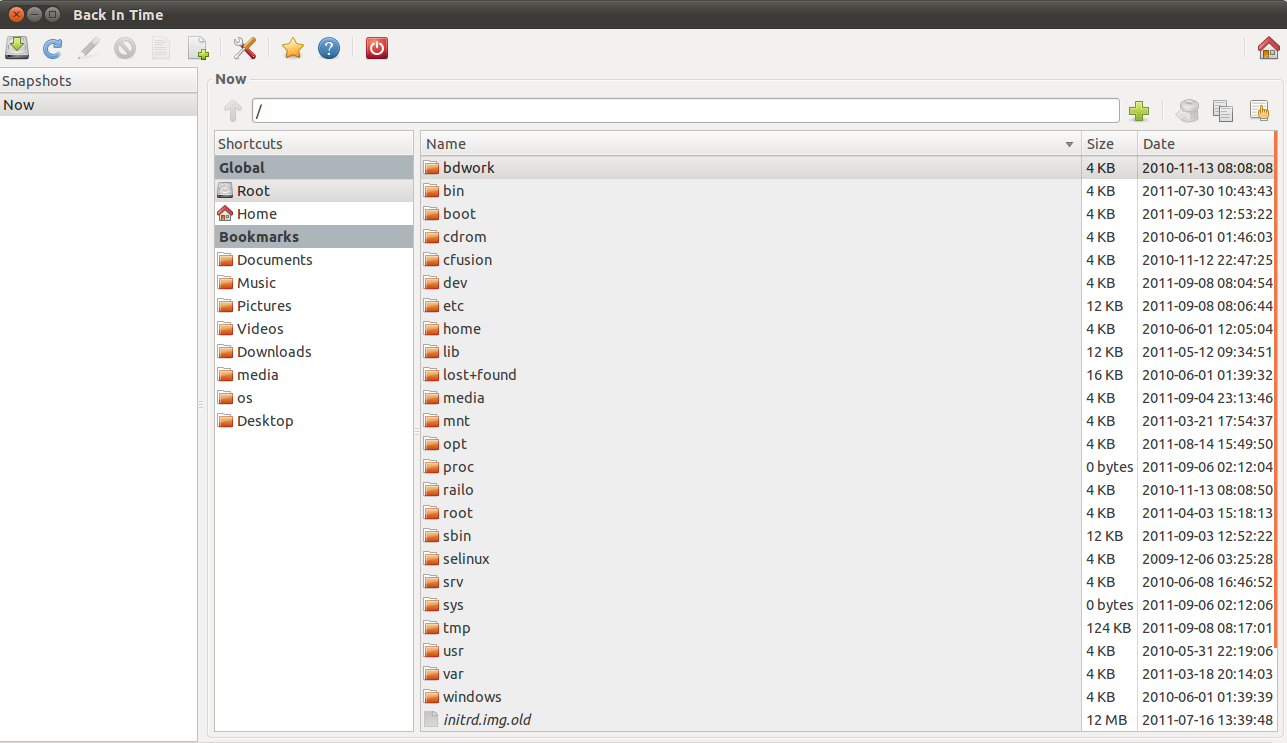The image size is (1287, 743).
Task: Add current folder to bookmarks with green plus
Action: [x=1138, y=111]
